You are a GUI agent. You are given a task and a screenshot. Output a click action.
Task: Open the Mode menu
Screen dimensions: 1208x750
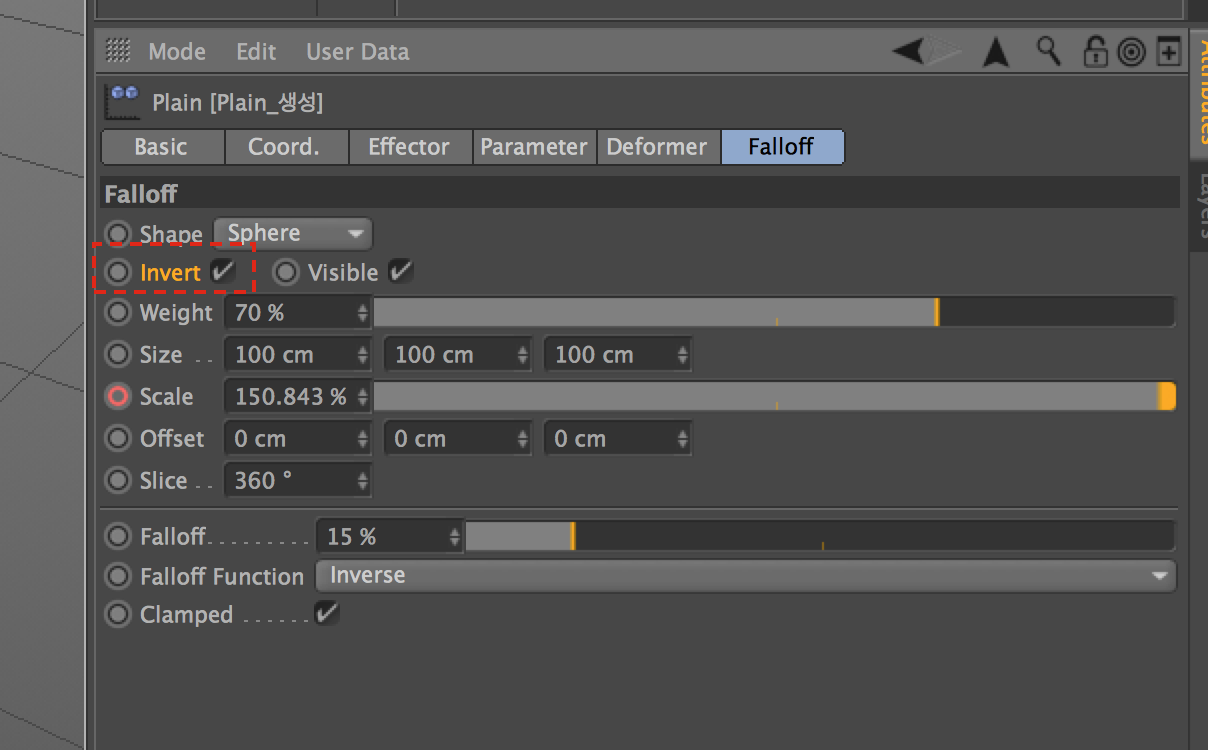pos(177,52)
